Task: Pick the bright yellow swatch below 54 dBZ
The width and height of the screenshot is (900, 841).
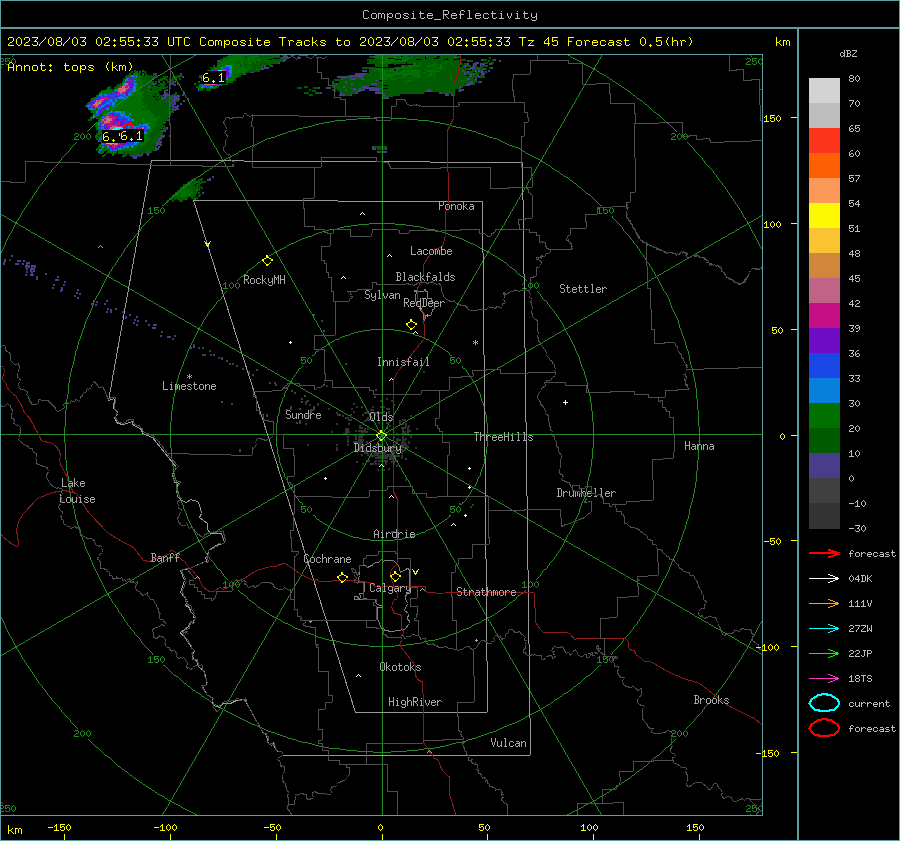Action: [x=824, y=215]
